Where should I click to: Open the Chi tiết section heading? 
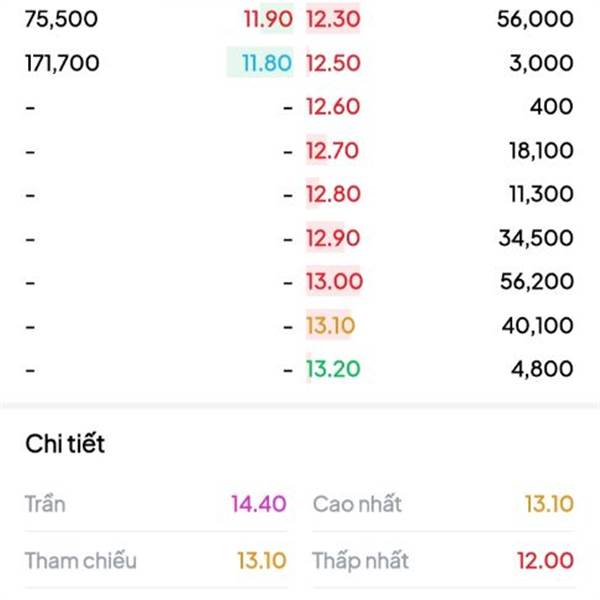[x=65, y=444]
